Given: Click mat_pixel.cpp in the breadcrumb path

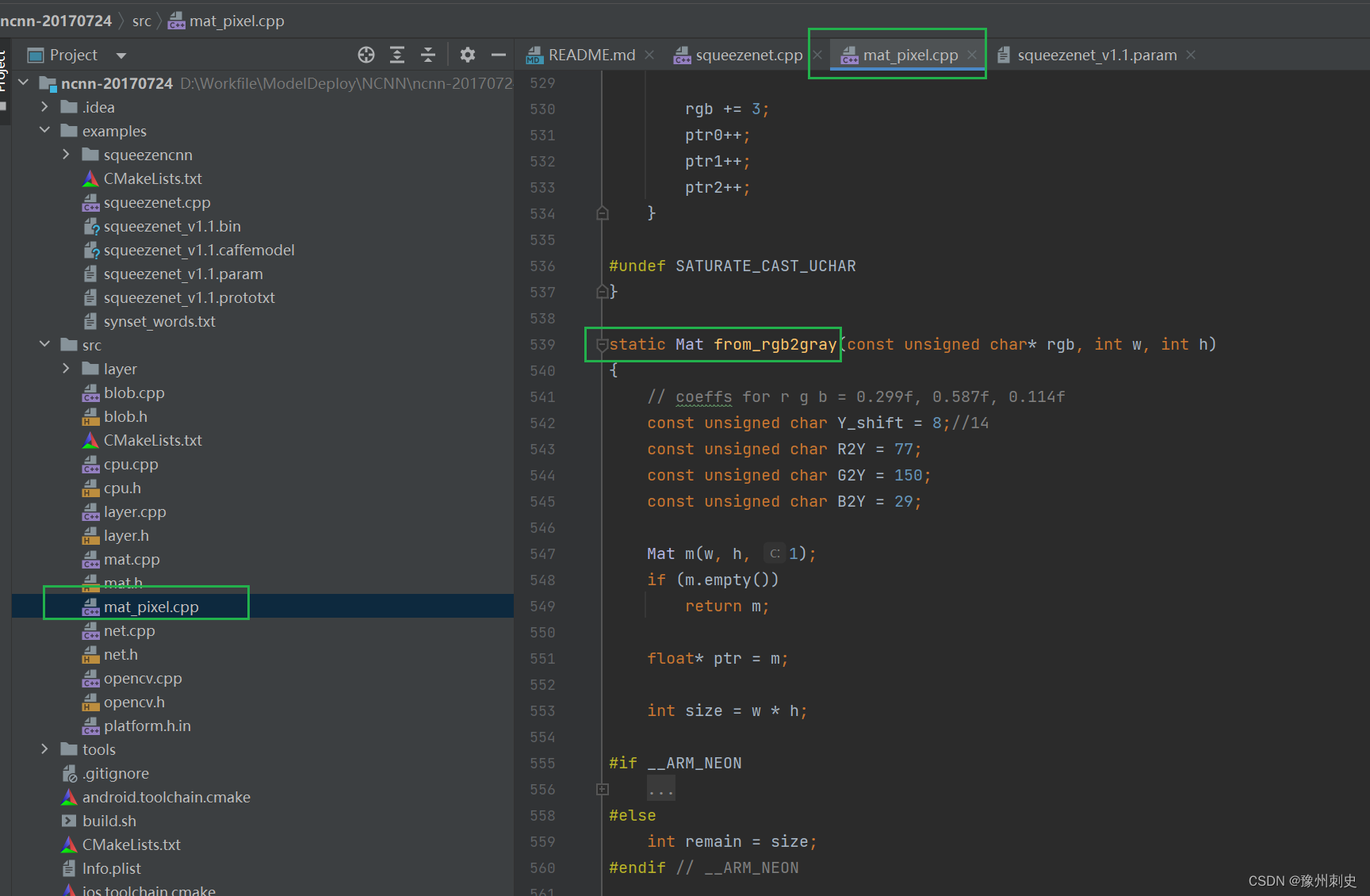Looking at the screenshot, I should [227, 21].
